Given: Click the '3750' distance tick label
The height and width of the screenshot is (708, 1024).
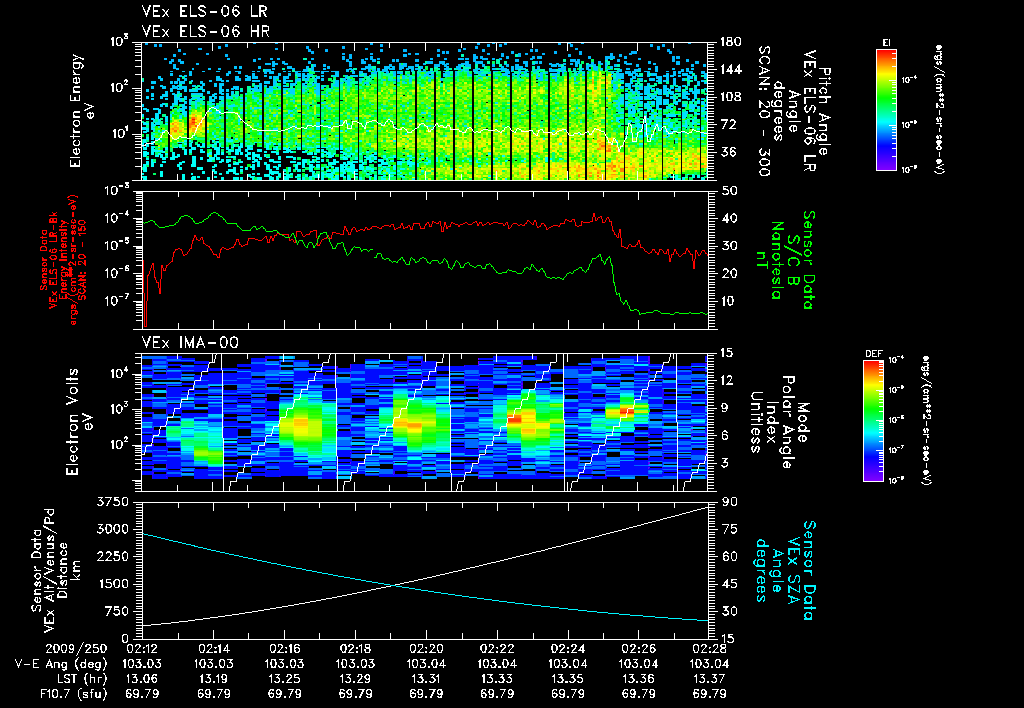Looking at the screenshot, I should 113,502.
